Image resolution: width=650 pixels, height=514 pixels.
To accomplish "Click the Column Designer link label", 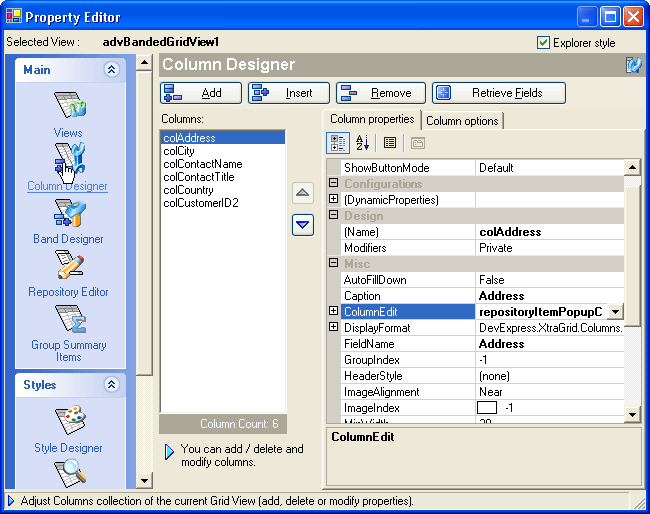I will (67, 186).
